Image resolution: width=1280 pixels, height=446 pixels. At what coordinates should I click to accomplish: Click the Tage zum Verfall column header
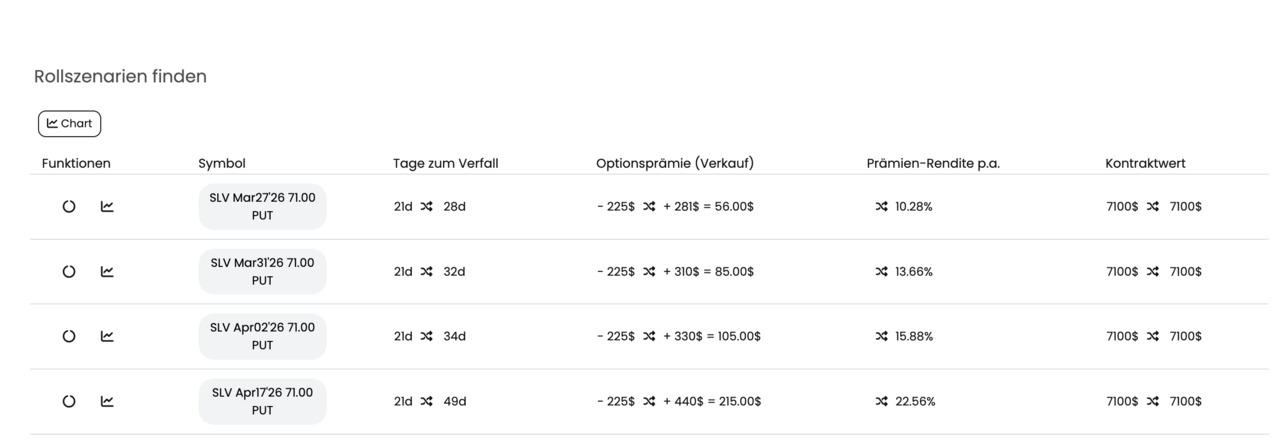(x=445, y=163)
